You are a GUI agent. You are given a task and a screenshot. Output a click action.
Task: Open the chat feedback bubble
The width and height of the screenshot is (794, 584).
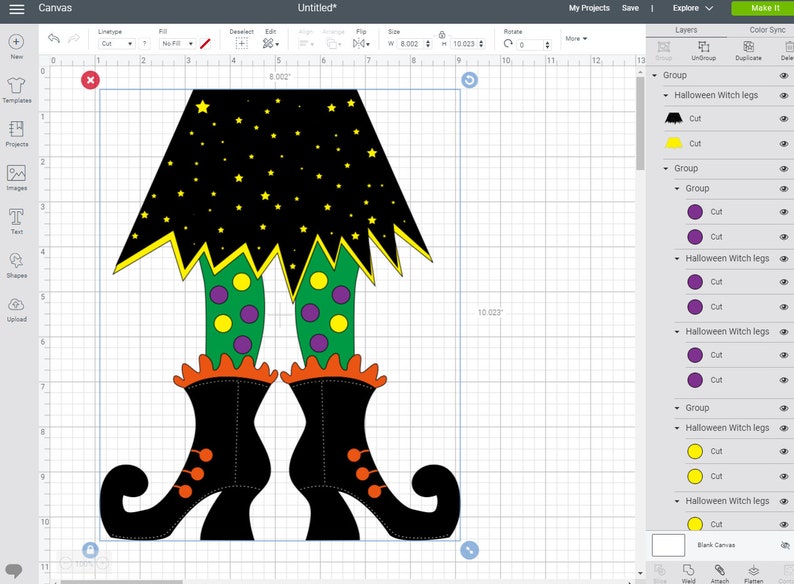[14, 570]
